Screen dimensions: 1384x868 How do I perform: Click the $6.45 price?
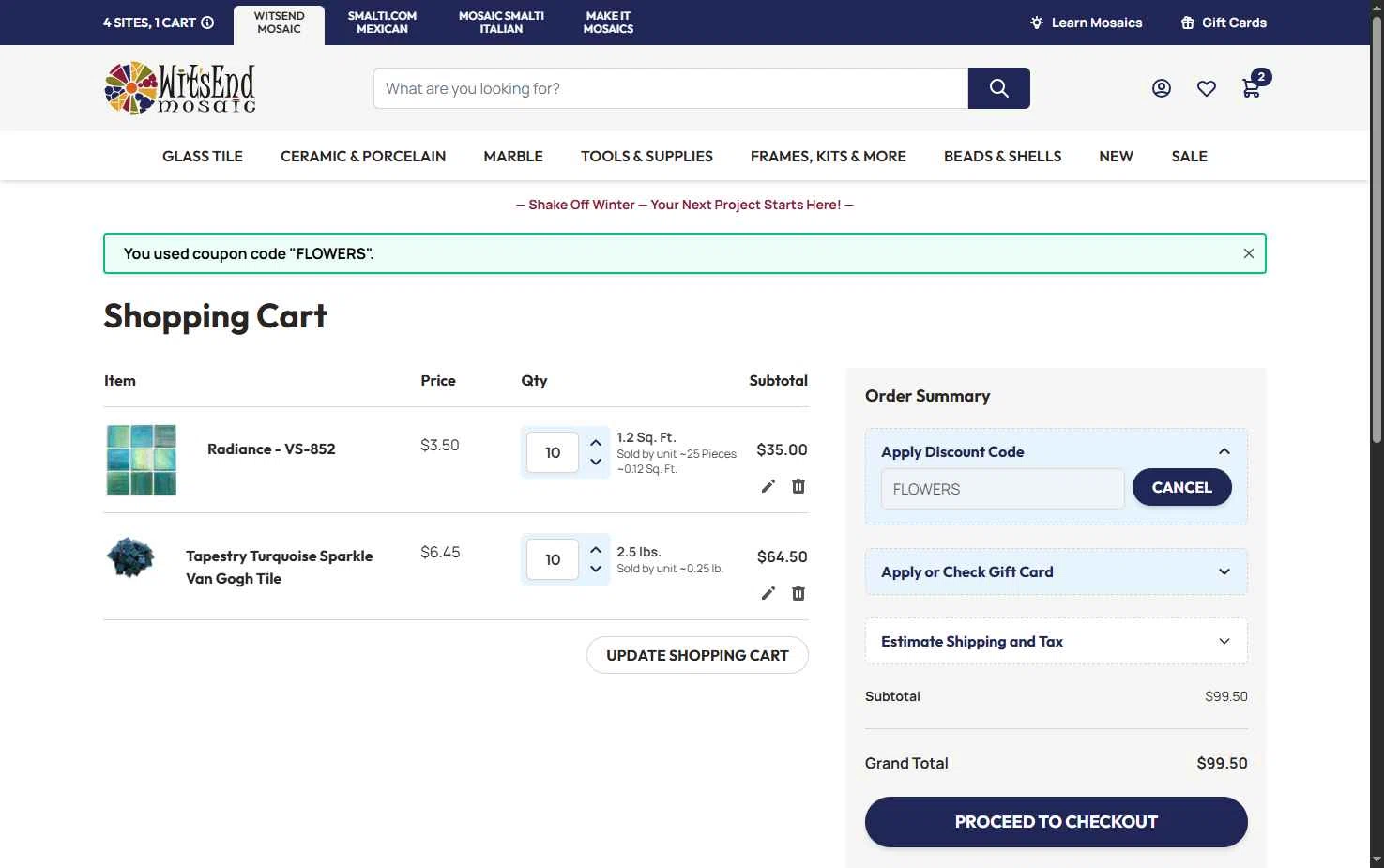[440, 552]
